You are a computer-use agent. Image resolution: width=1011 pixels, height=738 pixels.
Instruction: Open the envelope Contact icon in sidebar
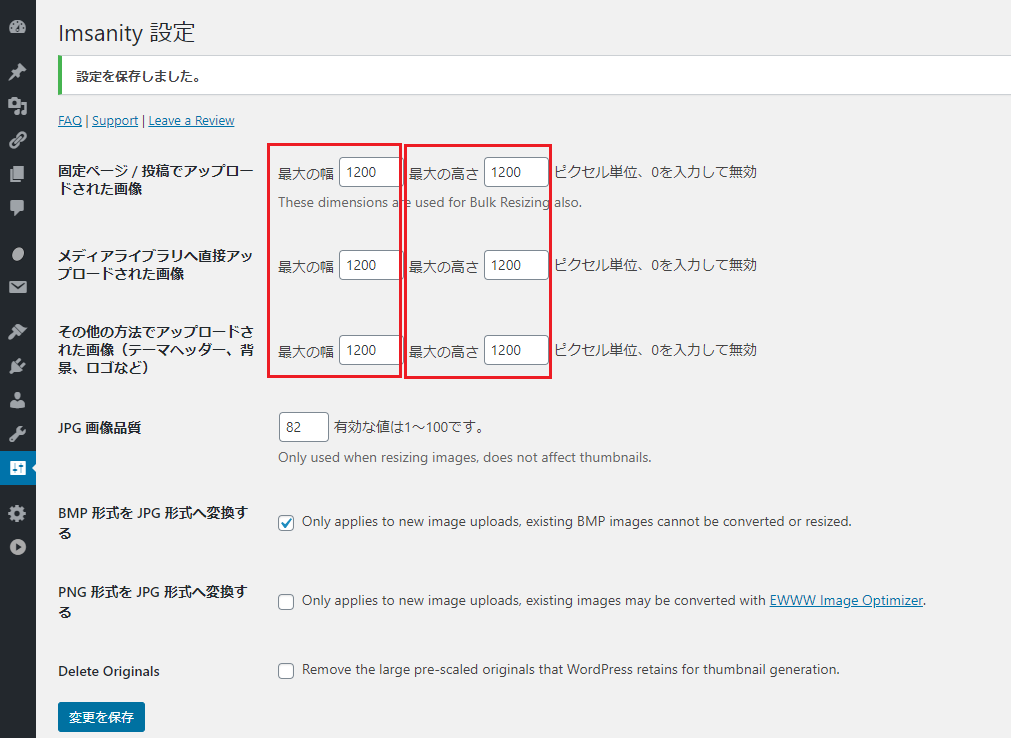(17, 288)
